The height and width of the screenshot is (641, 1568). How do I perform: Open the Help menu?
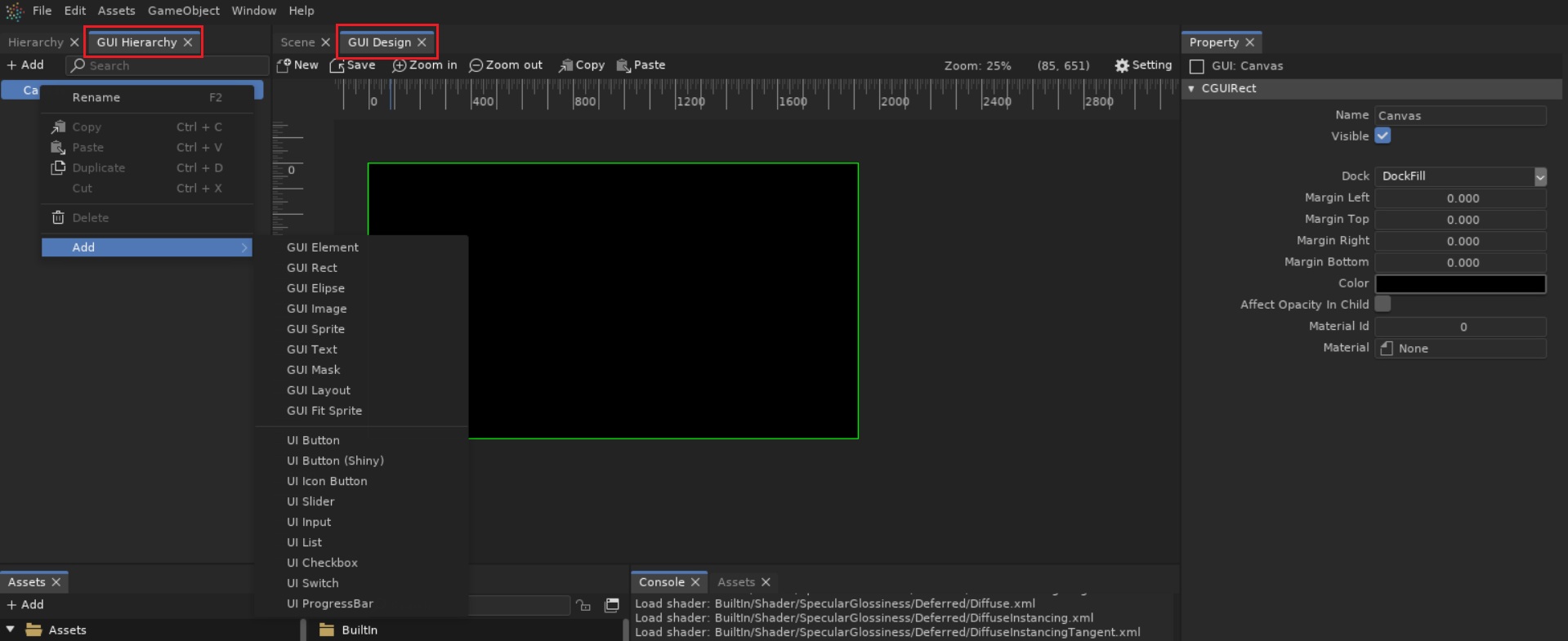(302, 11)
